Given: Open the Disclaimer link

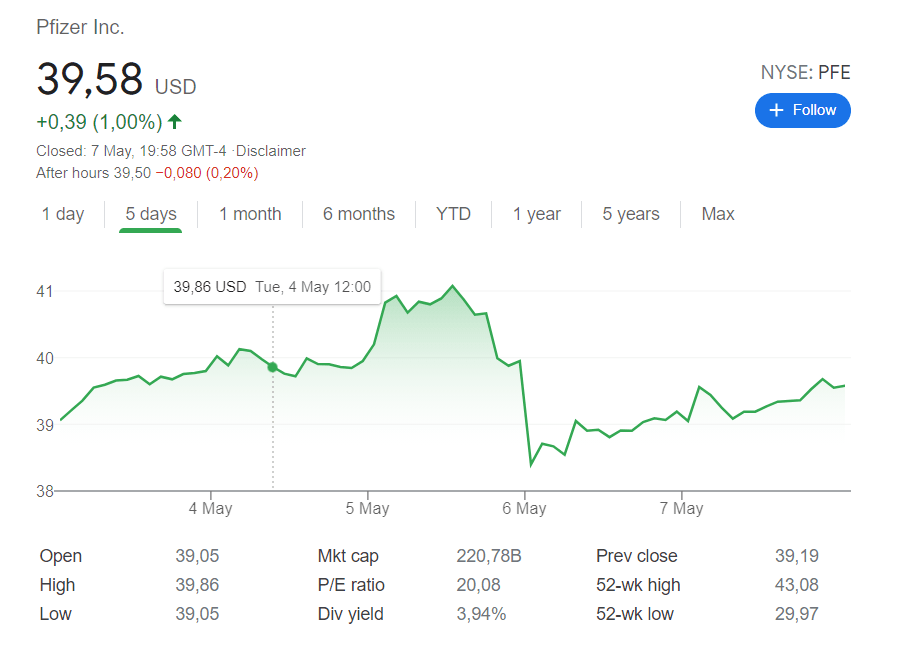Looking at the screenshot, I should click(x=270, y=151).
